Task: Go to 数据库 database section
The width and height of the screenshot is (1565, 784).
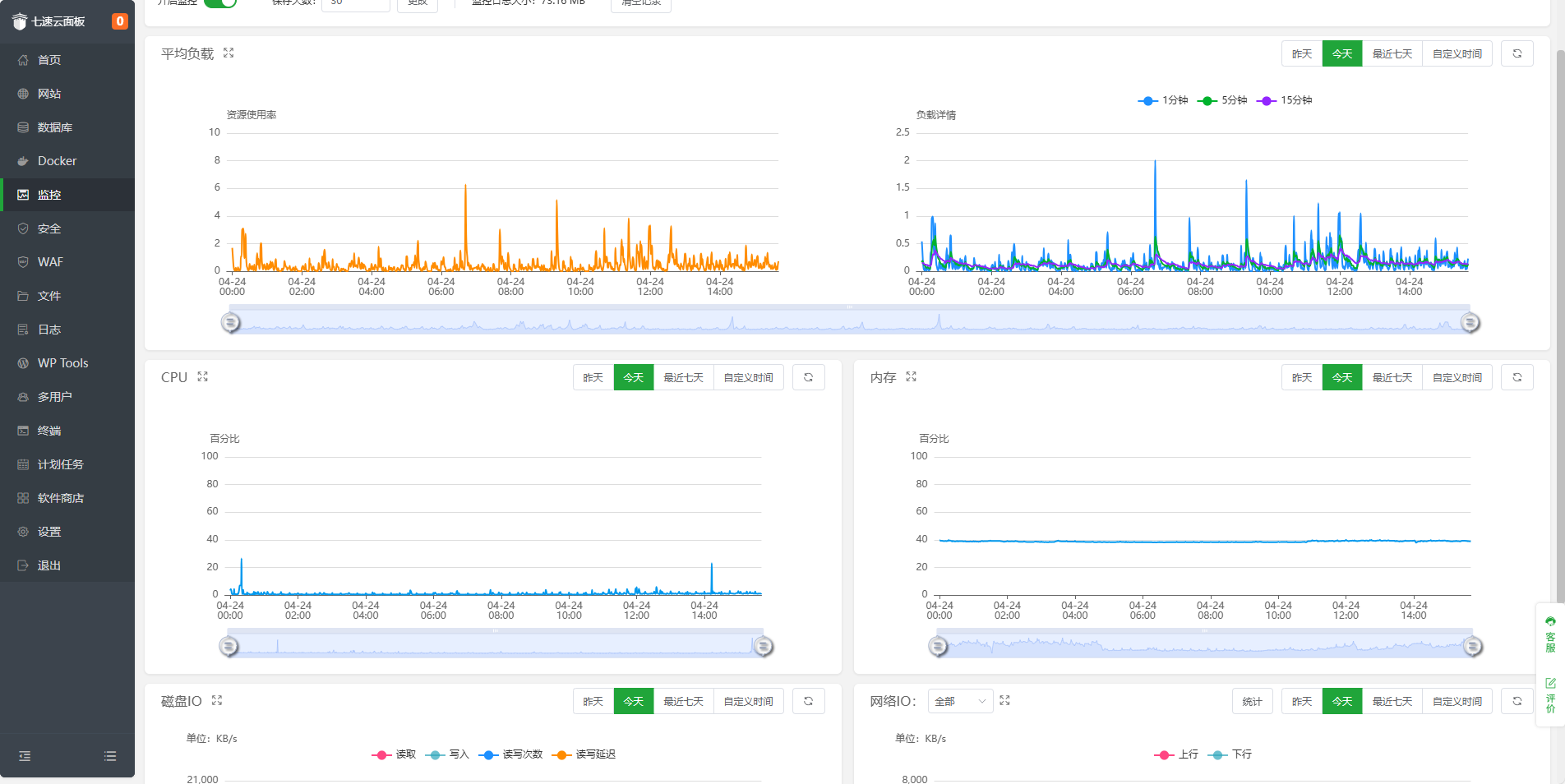Action: tap(67, 127)
